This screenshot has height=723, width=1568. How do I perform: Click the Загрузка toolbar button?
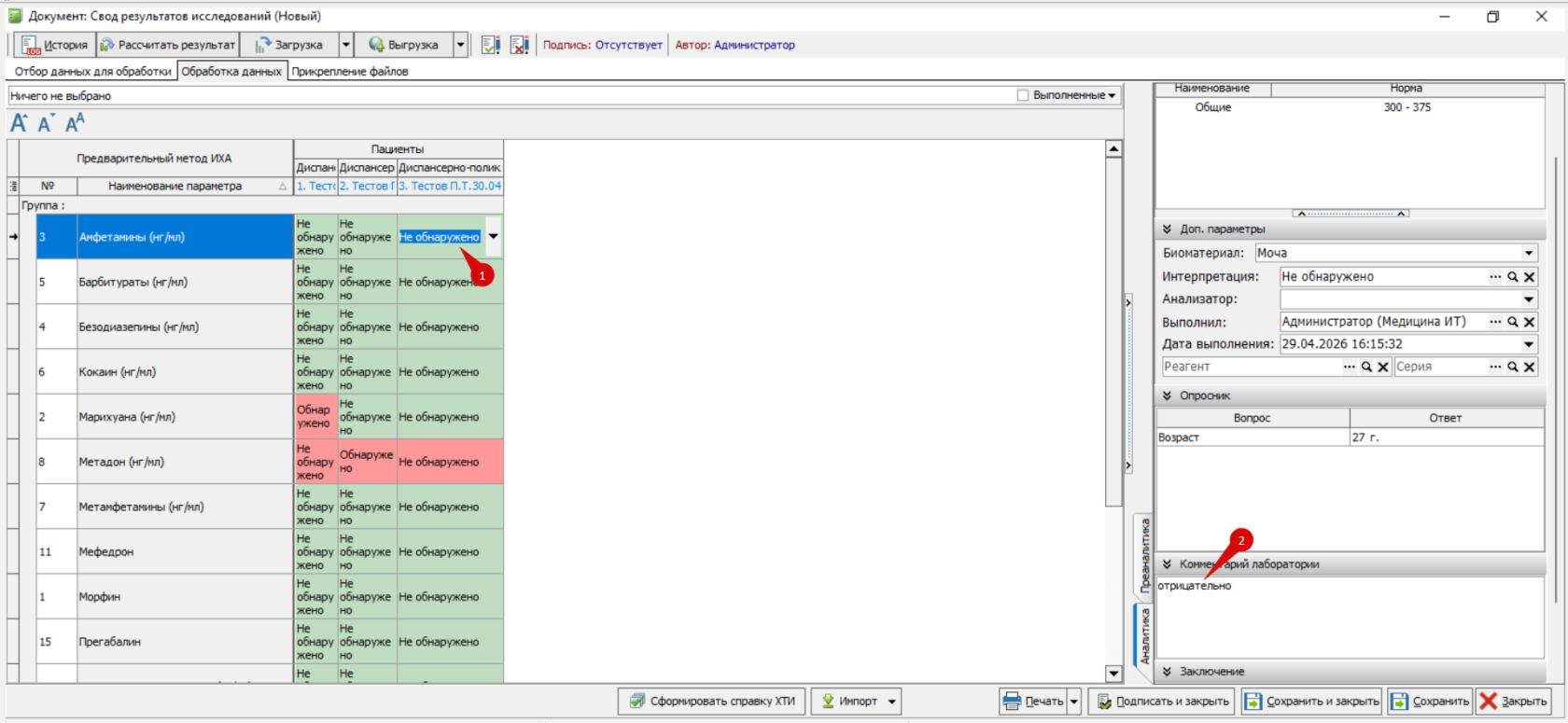click(x=288, y=45)
